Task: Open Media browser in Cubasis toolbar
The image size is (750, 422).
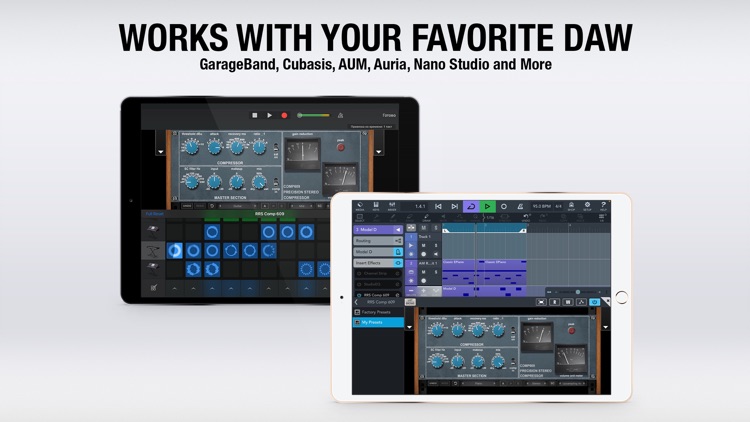Action: pos(360,206)
